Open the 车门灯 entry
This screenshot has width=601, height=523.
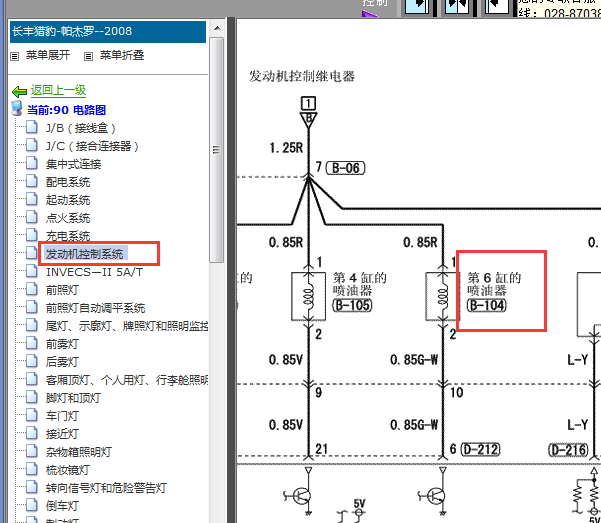(x=62, y=416)
